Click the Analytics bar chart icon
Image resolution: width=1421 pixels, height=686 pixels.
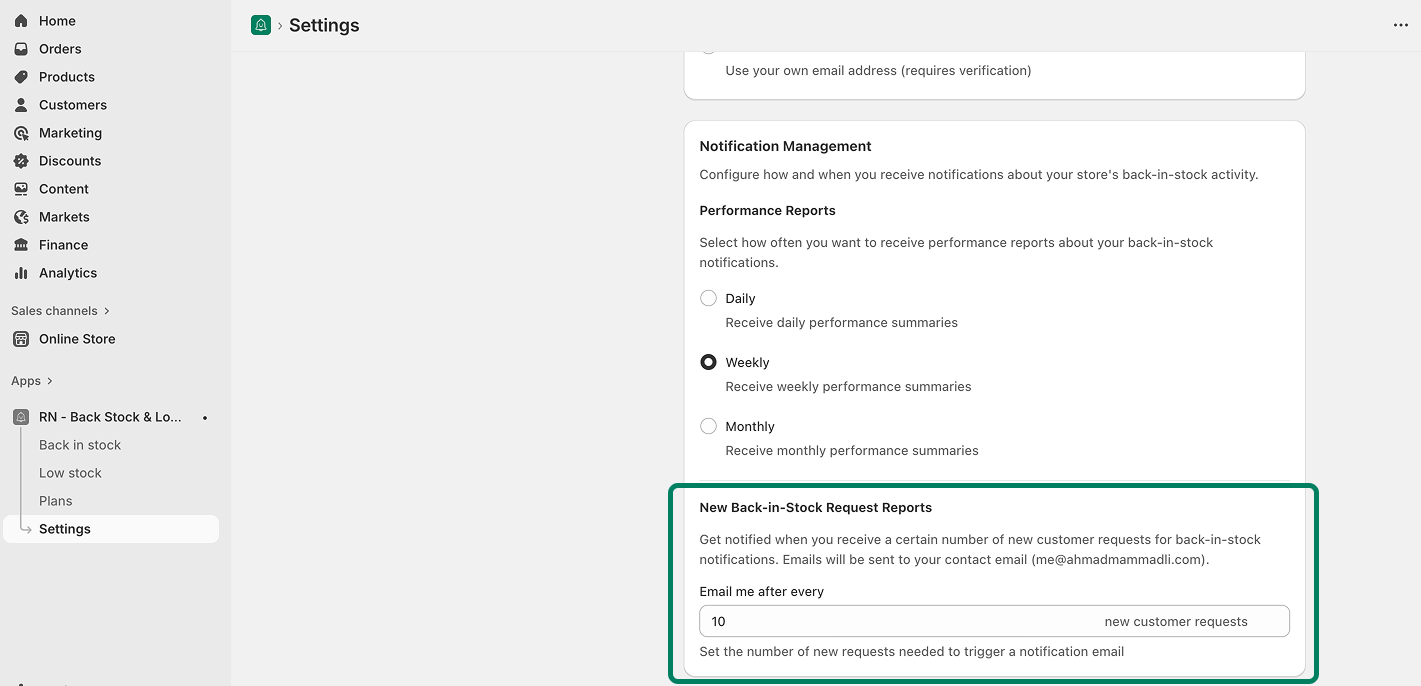21,273
